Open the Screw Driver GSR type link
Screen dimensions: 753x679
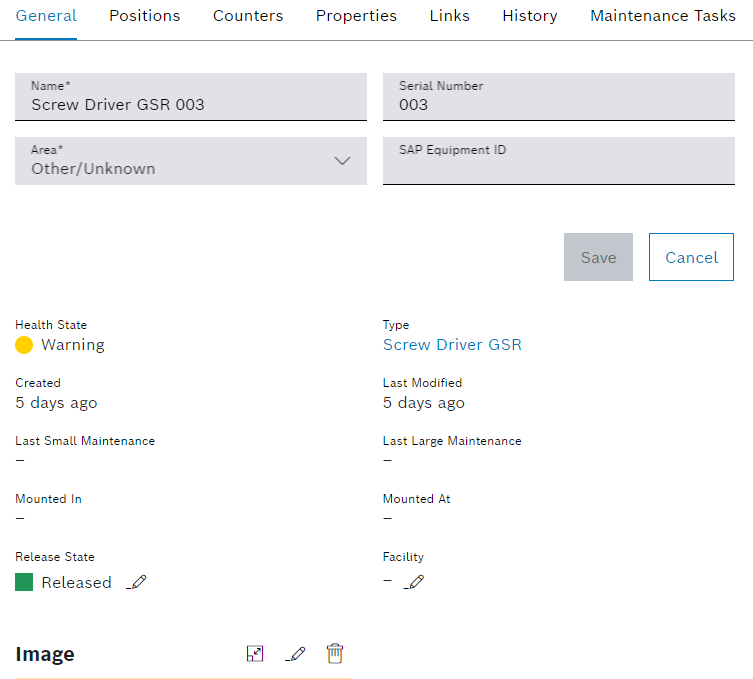click(452, 344)
